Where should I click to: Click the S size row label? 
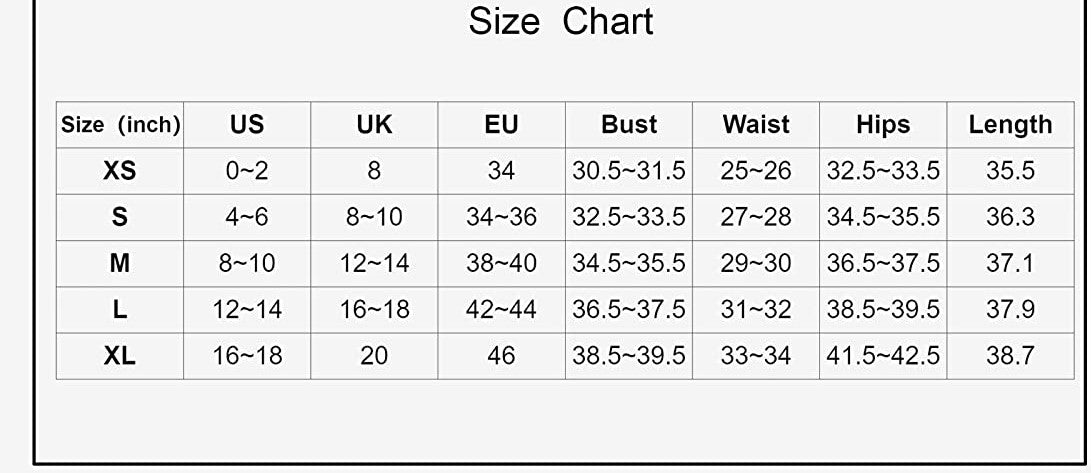(x=120, y=217)
